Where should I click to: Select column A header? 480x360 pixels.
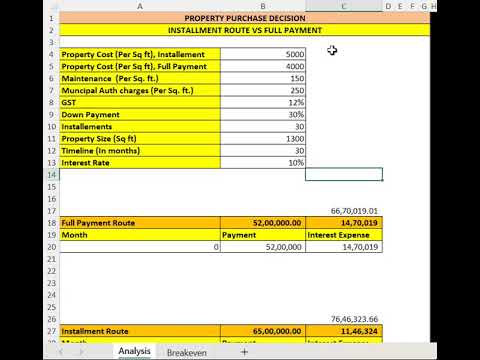point(140,6)
